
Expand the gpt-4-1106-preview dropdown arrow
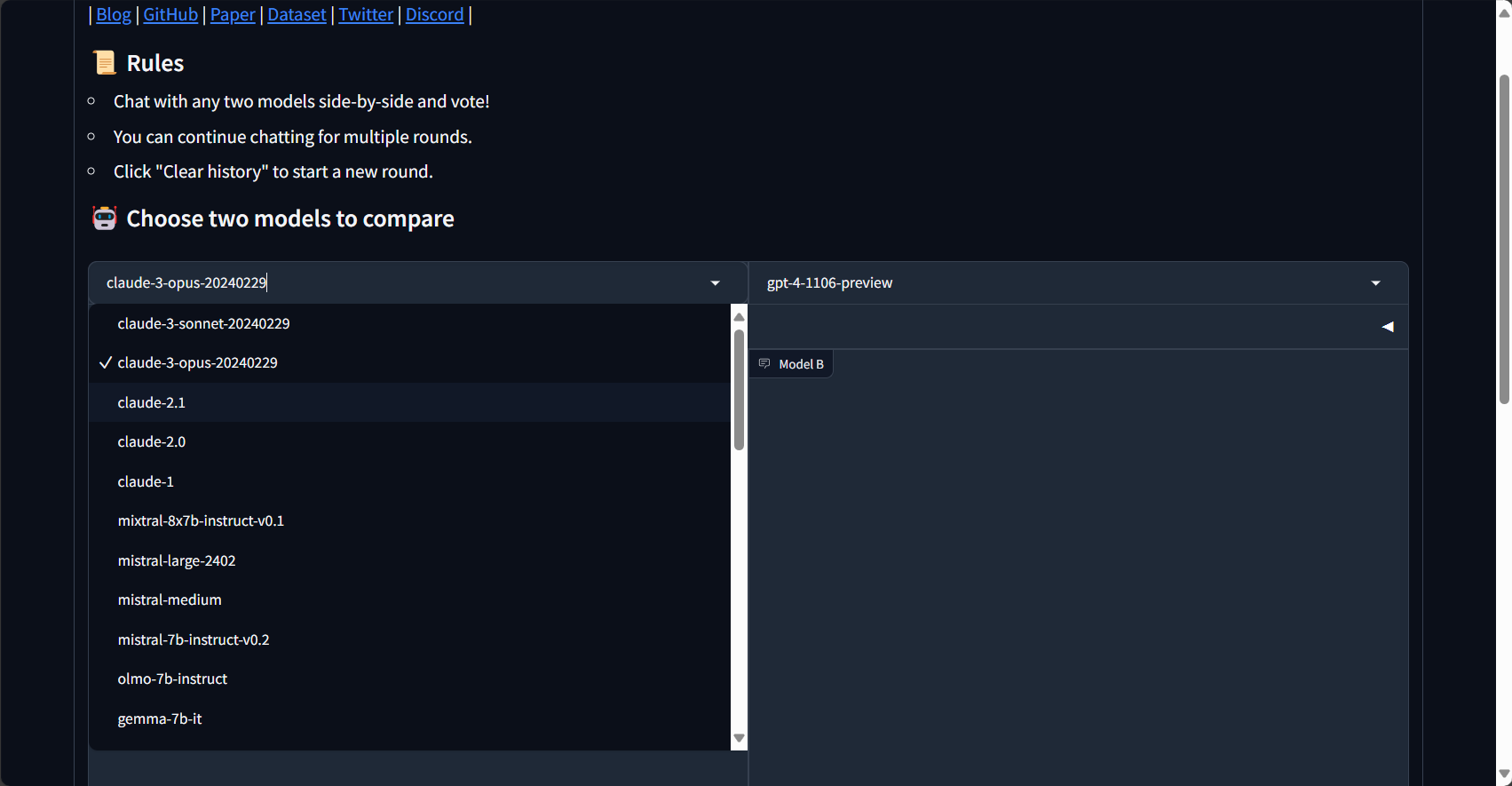point(1375,283)
